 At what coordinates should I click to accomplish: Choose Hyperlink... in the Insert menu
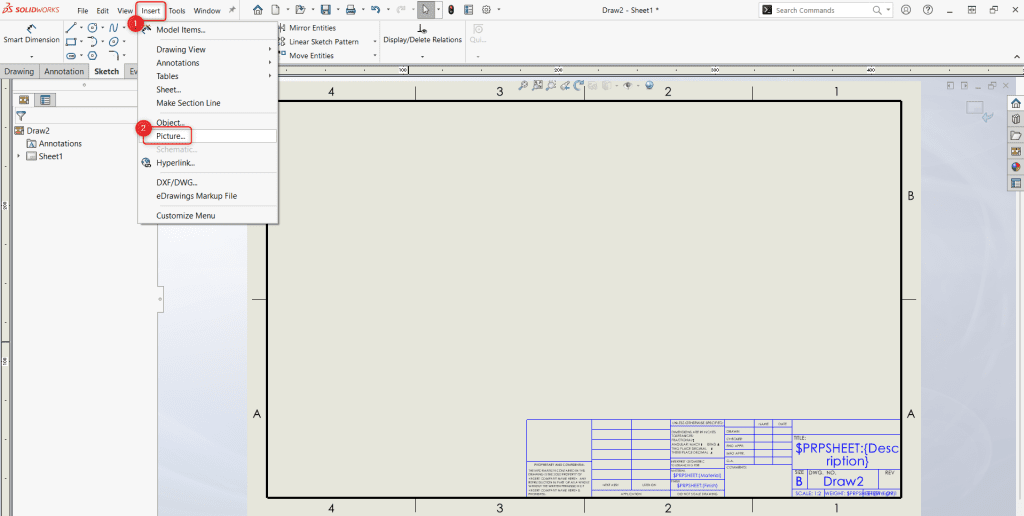175,163
